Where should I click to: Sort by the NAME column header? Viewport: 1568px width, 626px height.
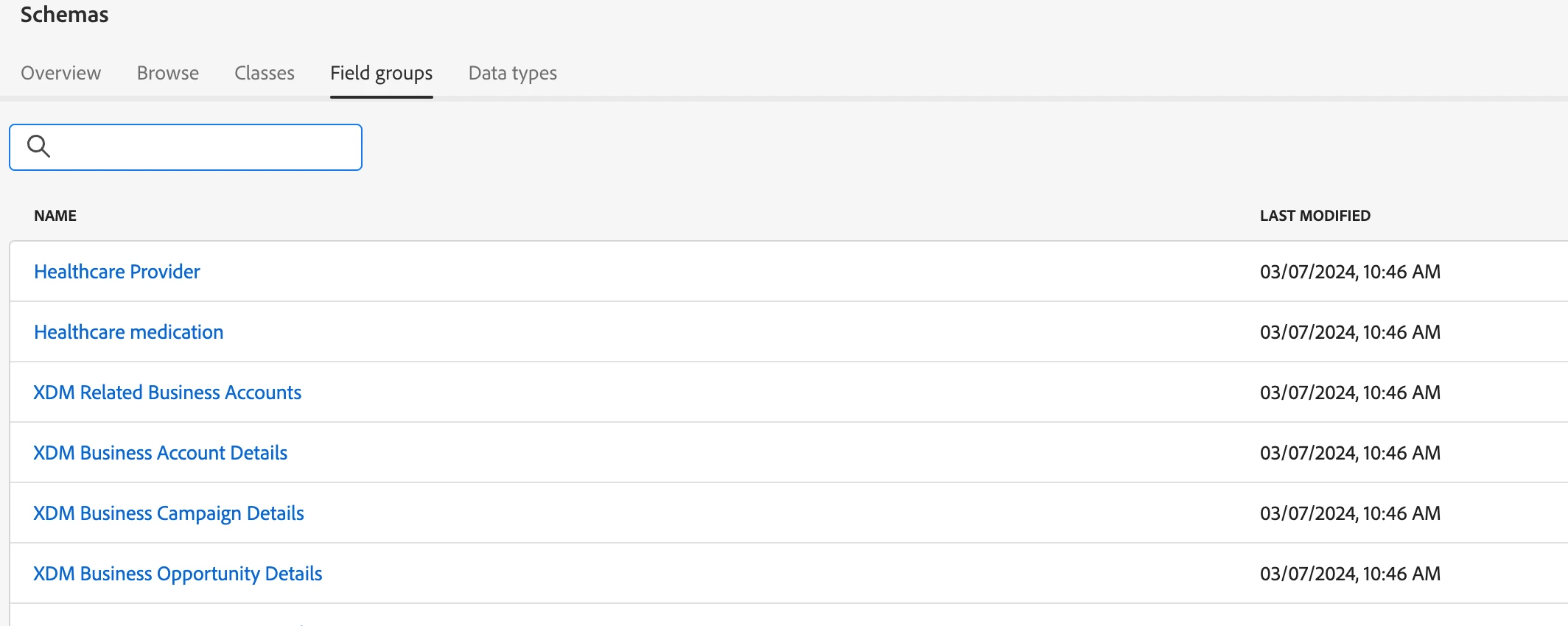point(55,216)
